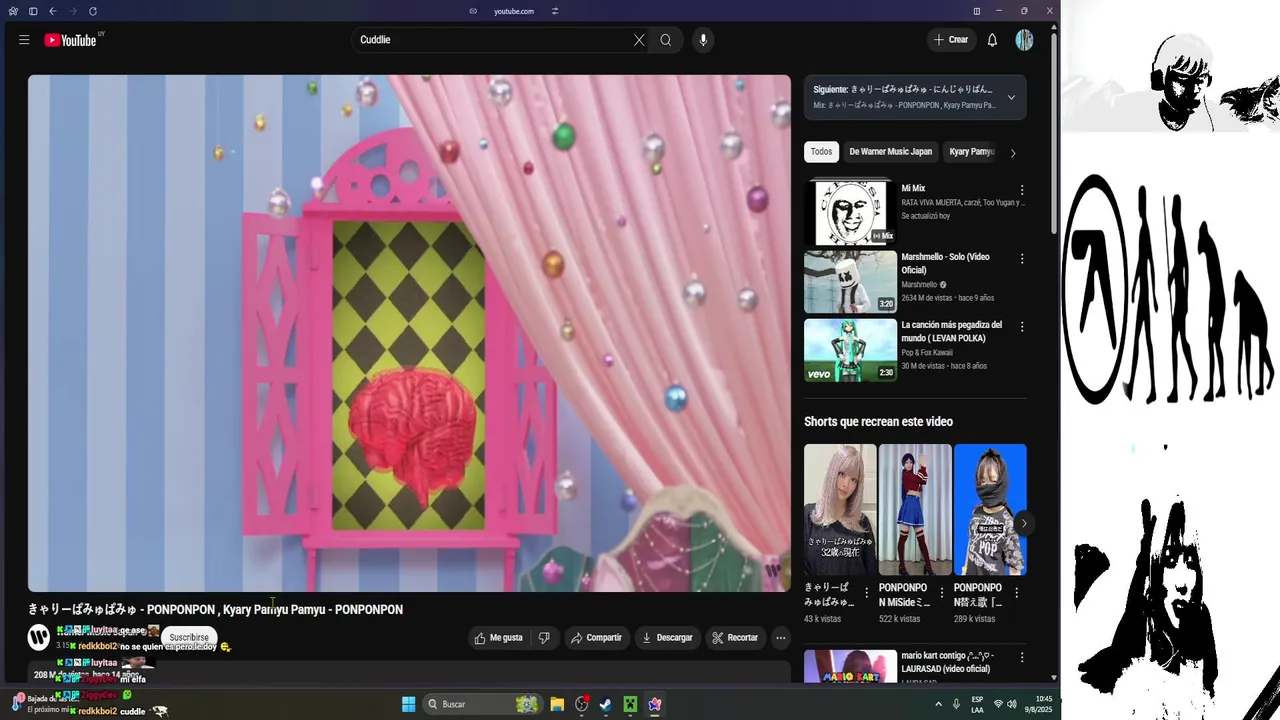The image size is (1280, 720).
Task: Dislike the video with thumbs down
Action: [x=544, y=638]
